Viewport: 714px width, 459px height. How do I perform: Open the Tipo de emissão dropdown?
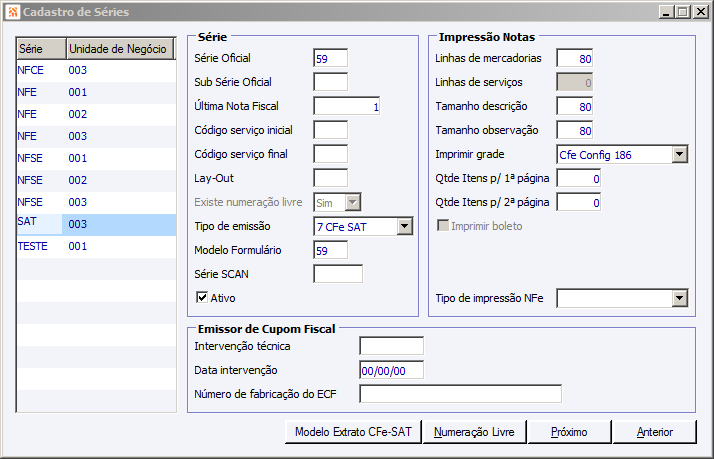[404, 227]
